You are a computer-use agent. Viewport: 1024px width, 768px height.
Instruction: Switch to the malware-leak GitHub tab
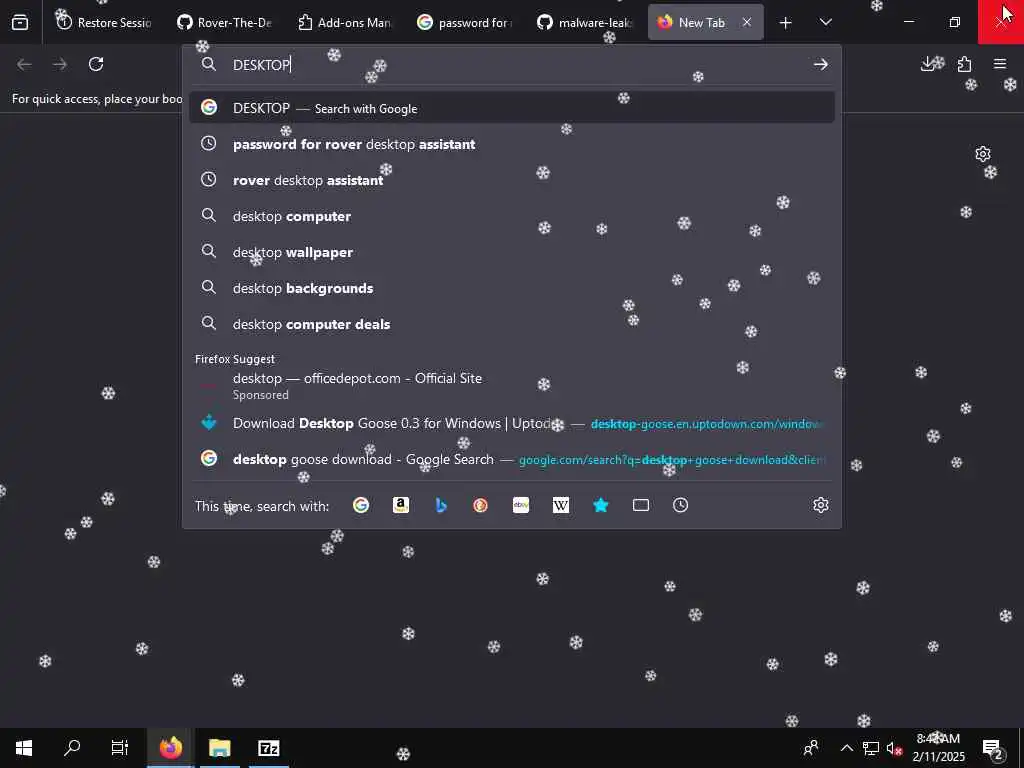pyautogui.click(x=584, y=22)
